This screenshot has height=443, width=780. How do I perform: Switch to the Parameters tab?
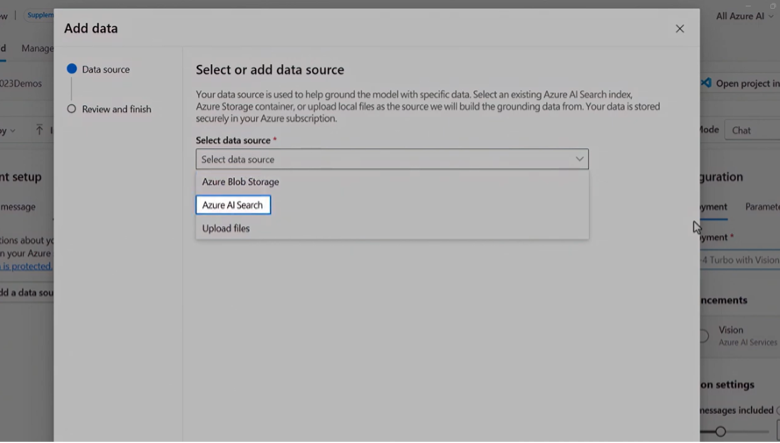pos(762,207)
